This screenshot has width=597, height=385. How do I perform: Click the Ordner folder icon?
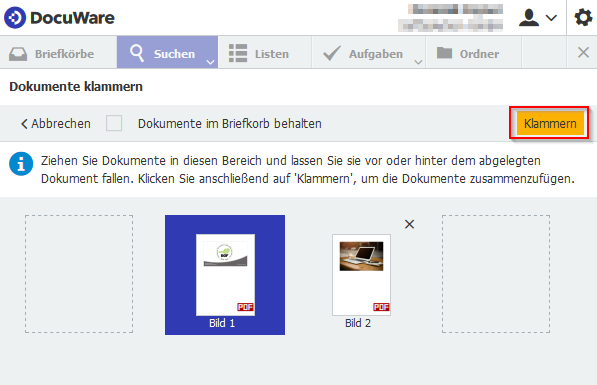pos(444,53)
